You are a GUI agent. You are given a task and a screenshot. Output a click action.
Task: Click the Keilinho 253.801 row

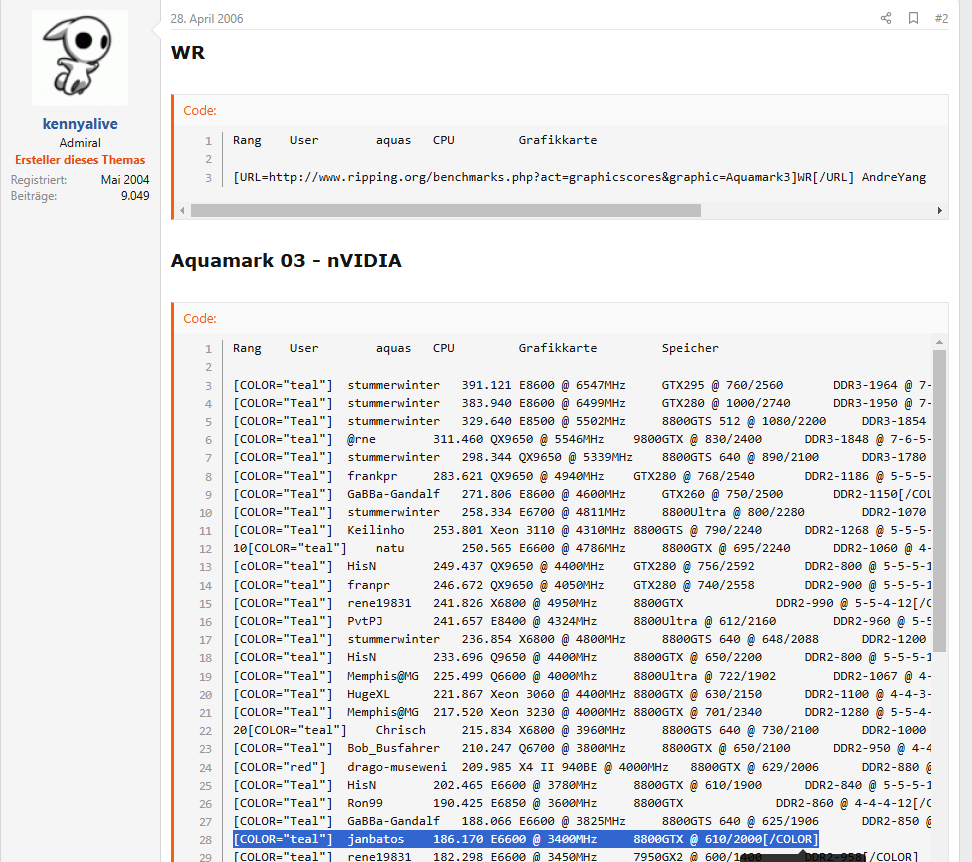[582, 530]
